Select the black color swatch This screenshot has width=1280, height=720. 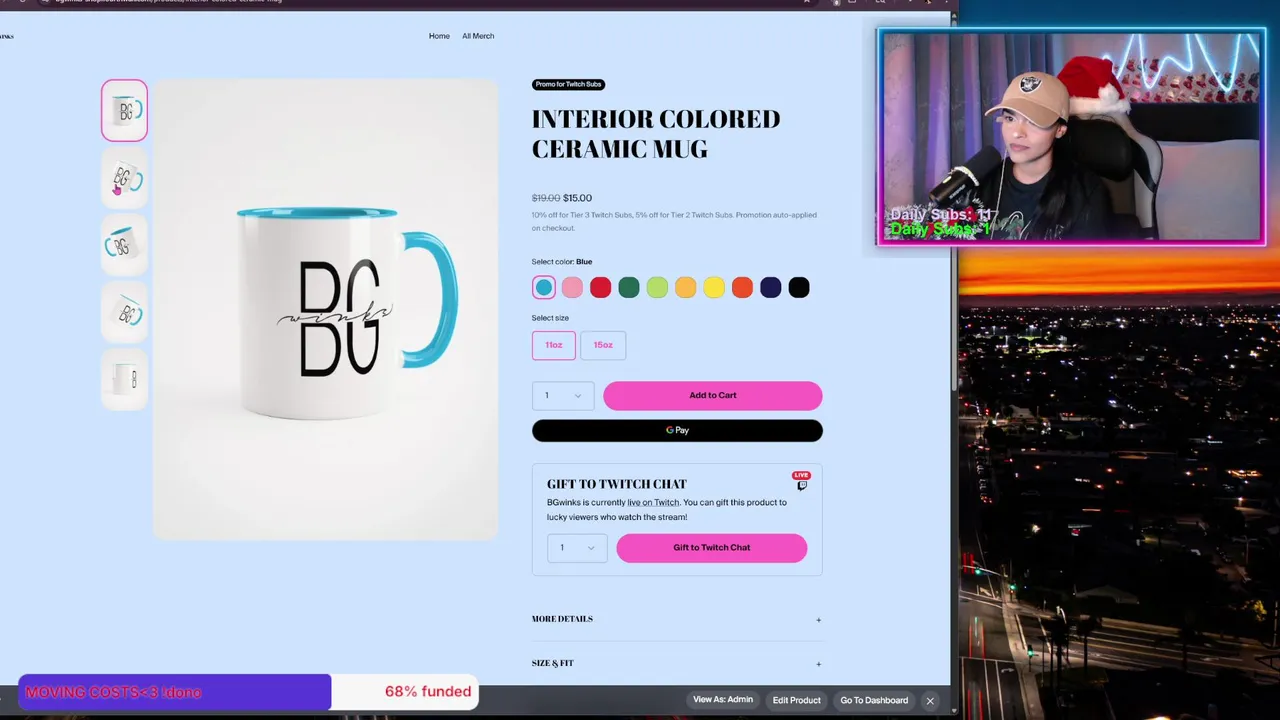[799, 288]
